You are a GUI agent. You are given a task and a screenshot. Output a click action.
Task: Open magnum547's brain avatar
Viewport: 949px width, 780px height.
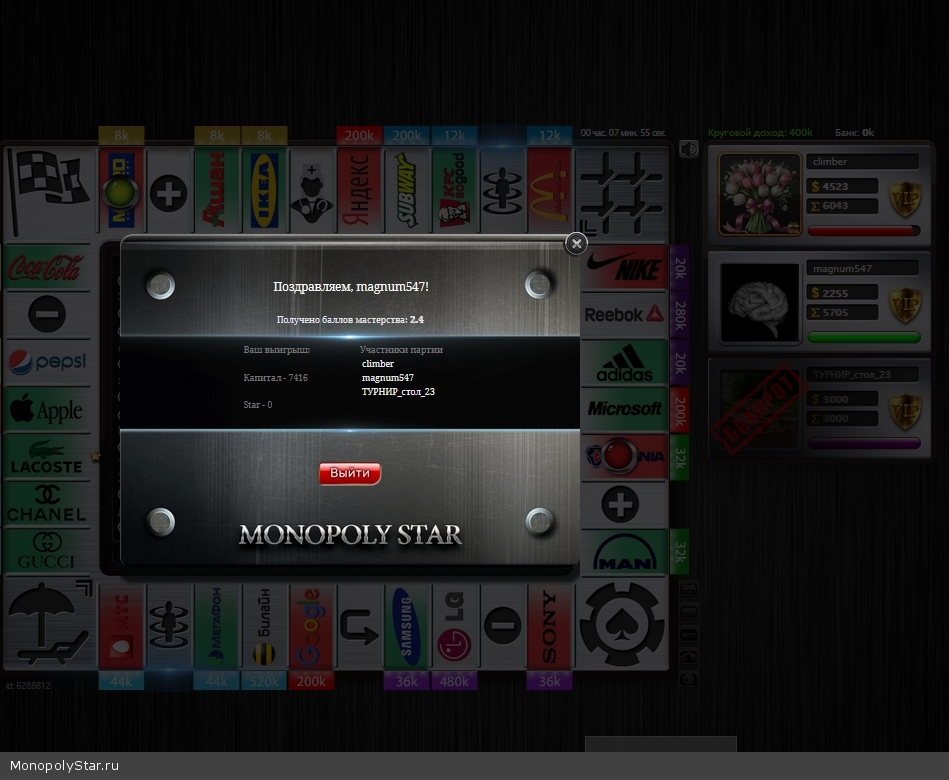coord(759,301)
